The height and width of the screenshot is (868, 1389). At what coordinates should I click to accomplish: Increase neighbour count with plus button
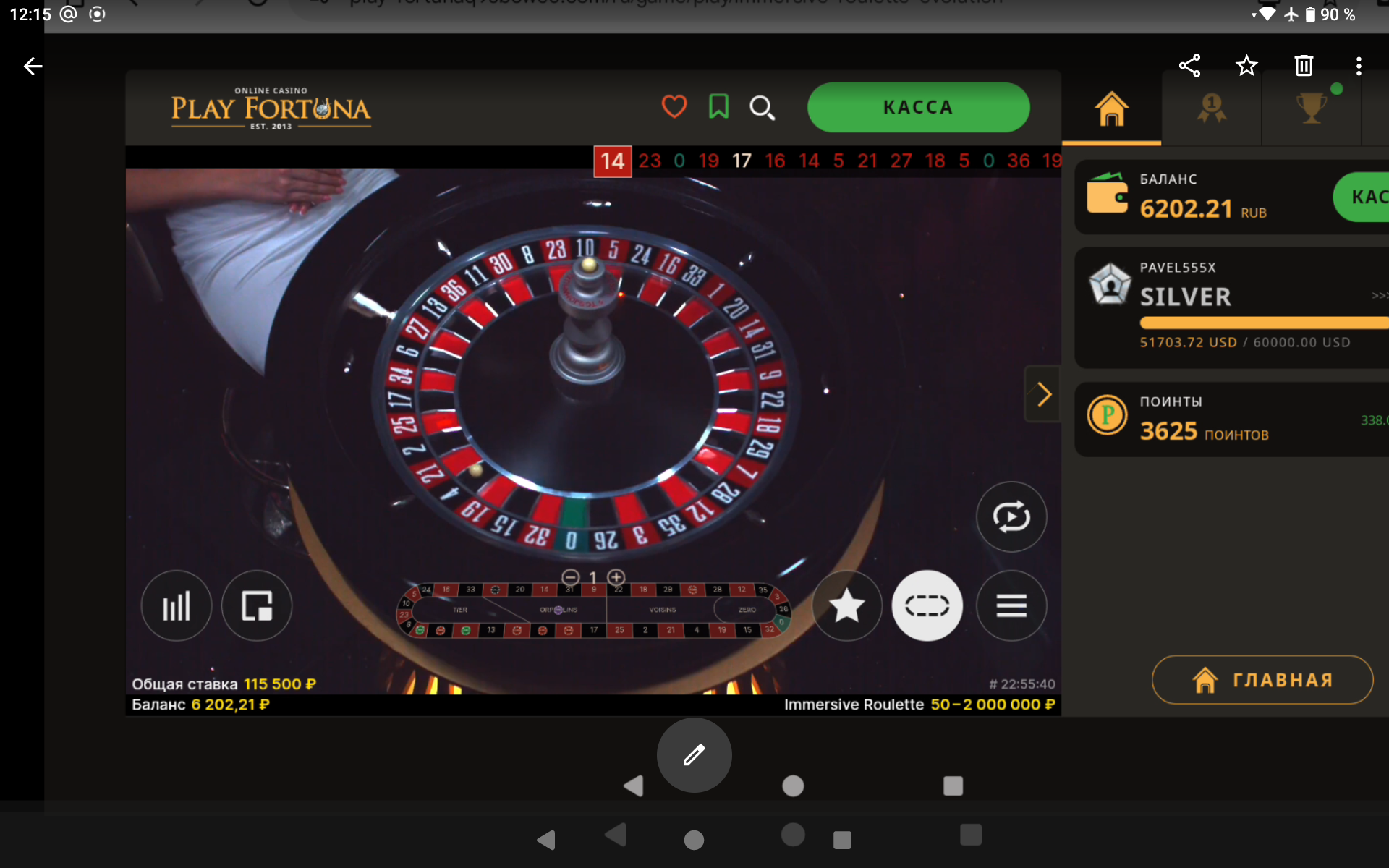click(616, 577)
